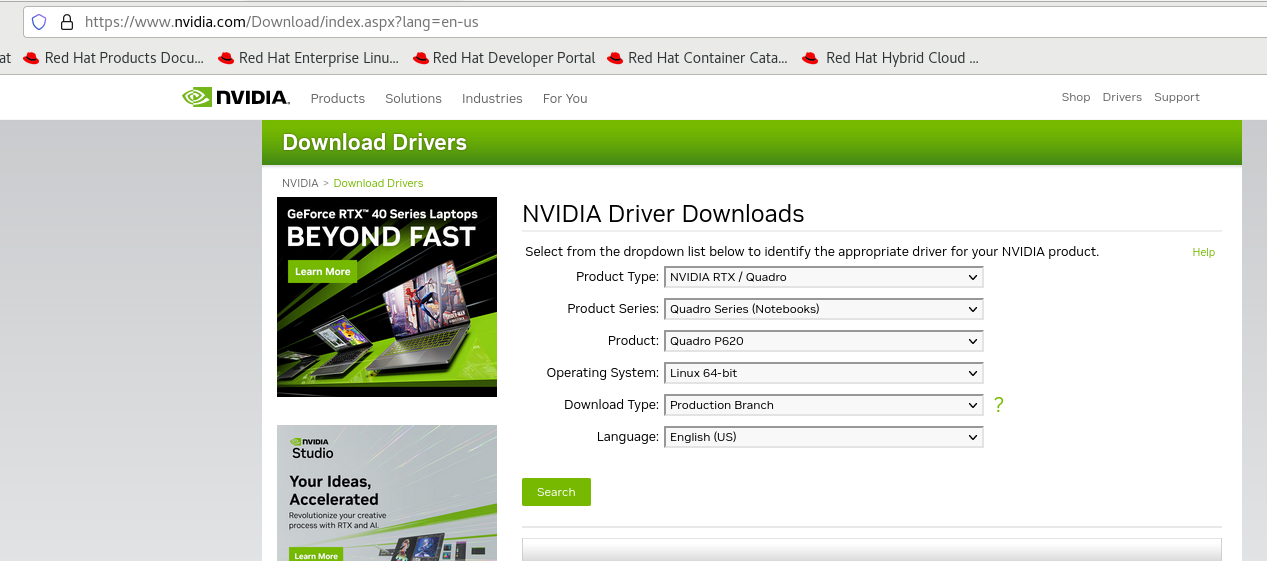The height and width of the screenshot is (561, 1267).
Task: Open the Products menu
Action: [x=338, y=98]
